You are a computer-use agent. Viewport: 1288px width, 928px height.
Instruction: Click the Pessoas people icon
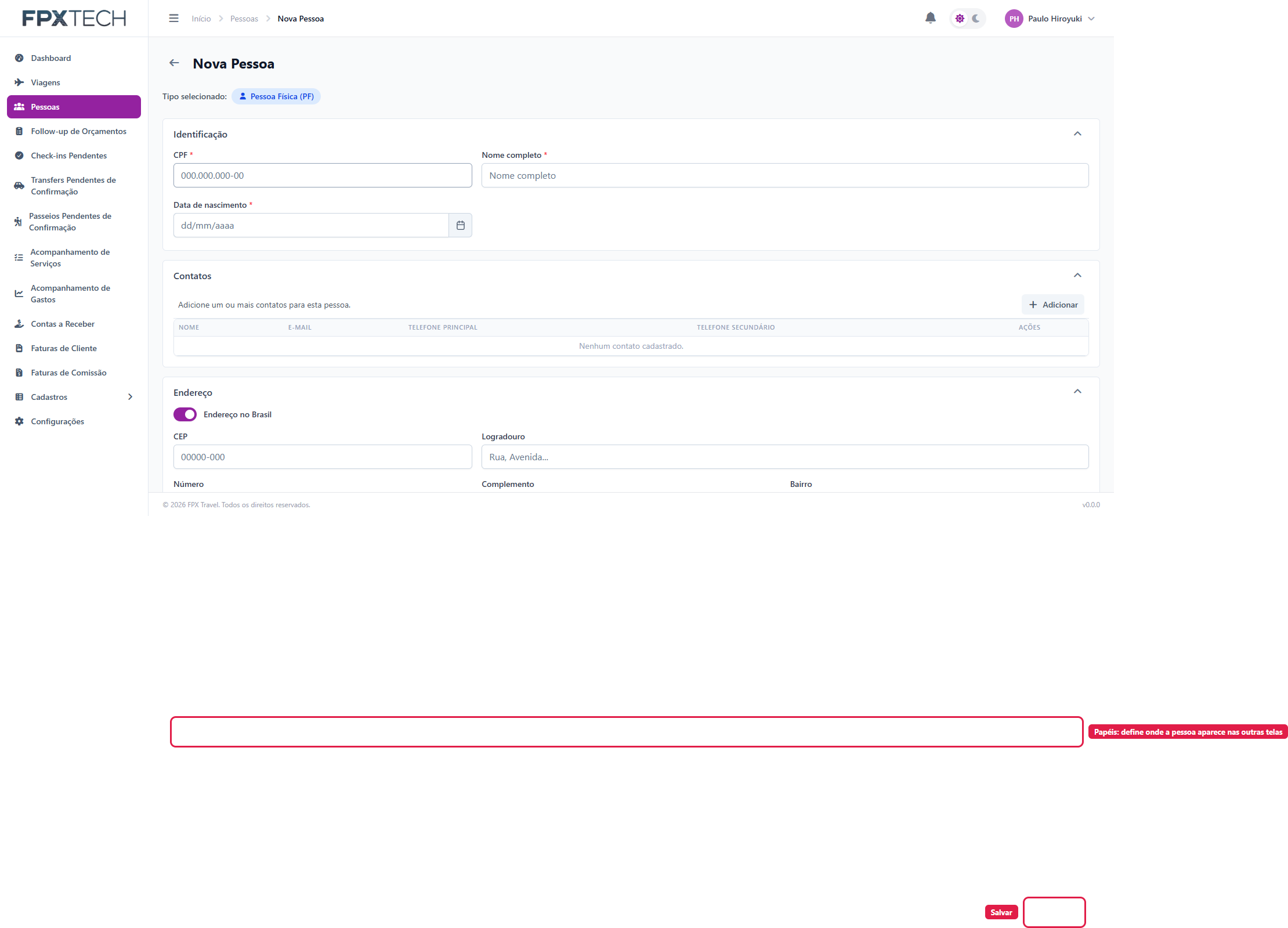(19, 107)
